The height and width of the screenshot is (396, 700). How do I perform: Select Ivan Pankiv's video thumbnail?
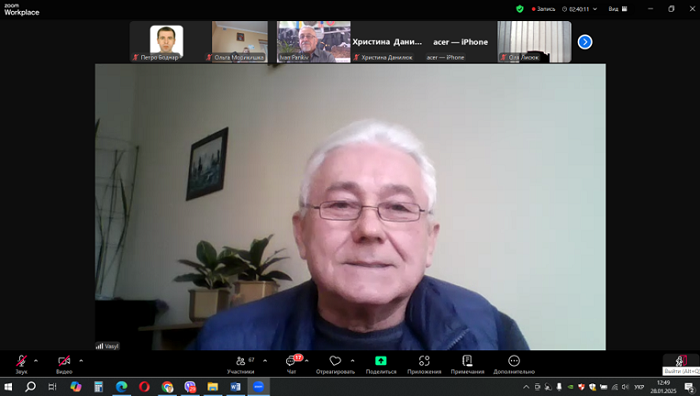[313, 42]
